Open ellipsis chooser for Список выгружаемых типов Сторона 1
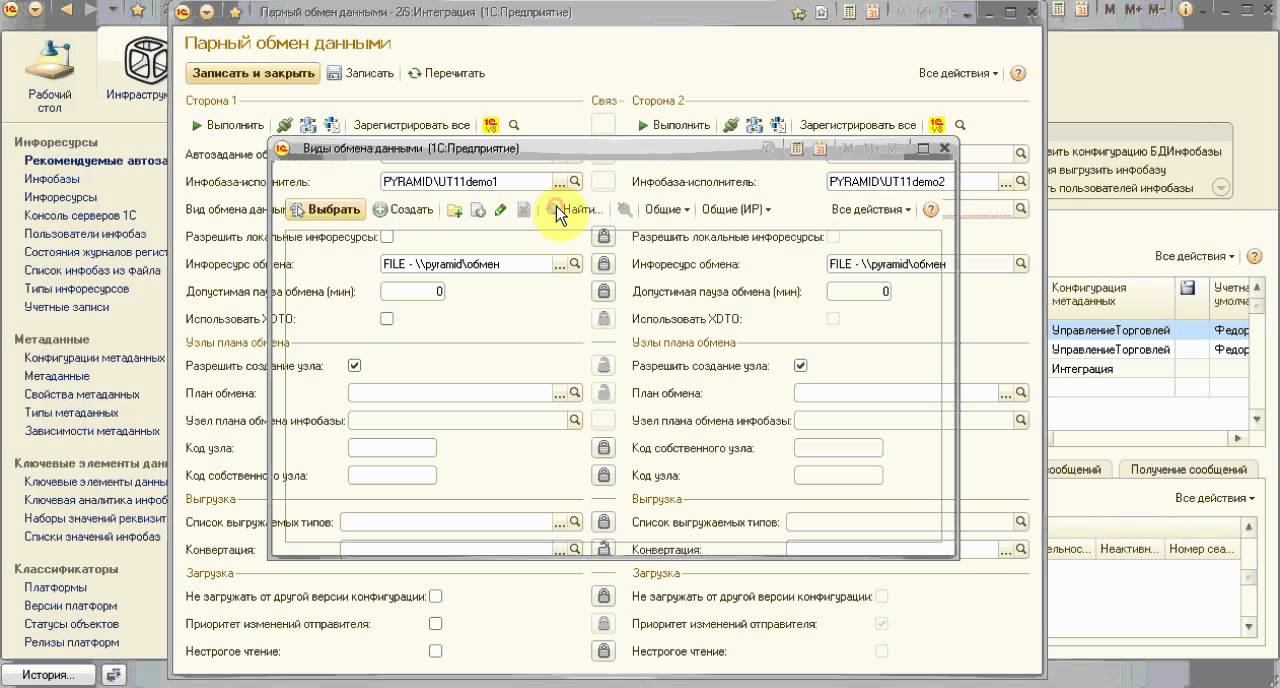 (560, 522)
